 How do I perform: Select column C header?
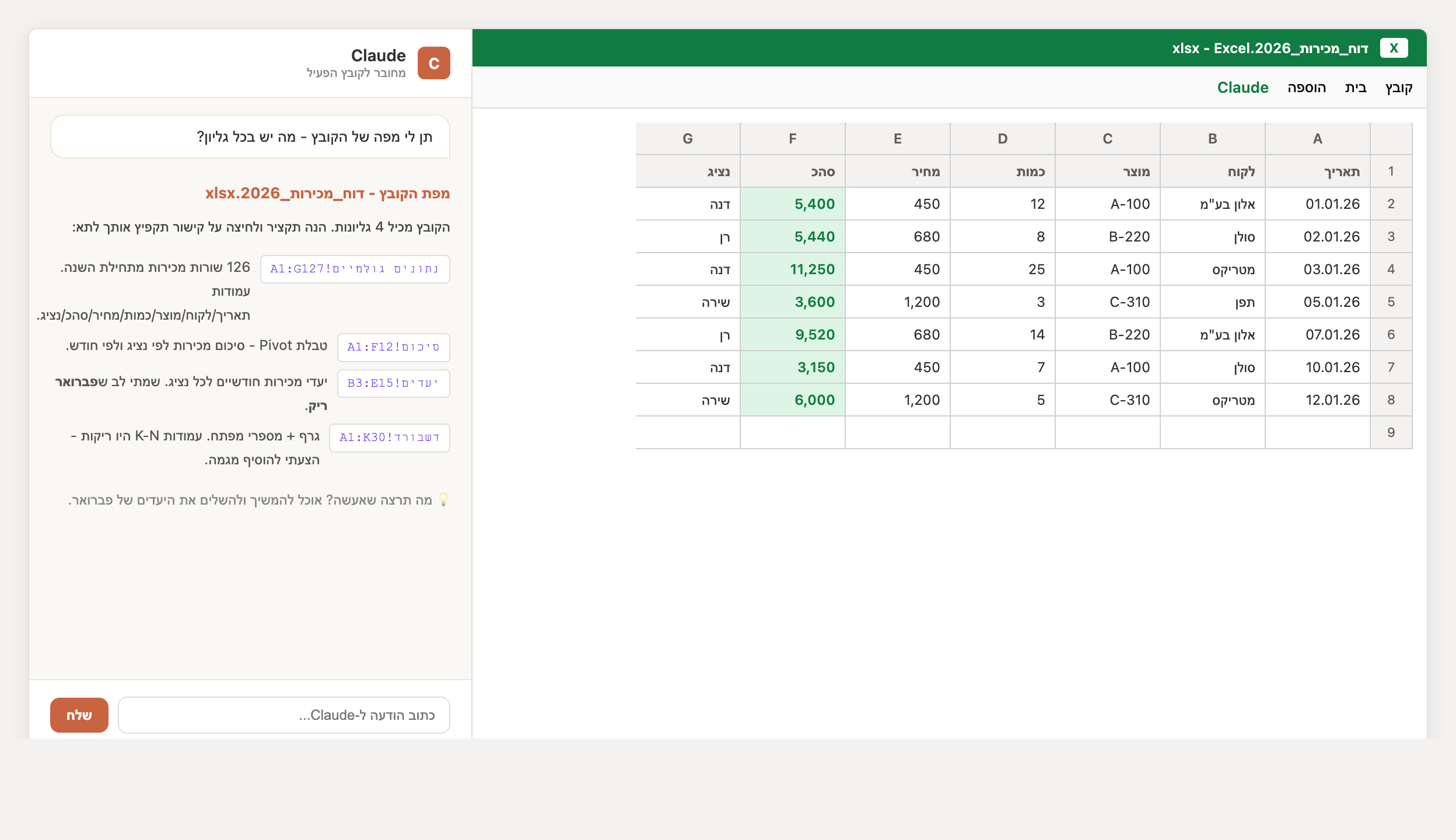click(x=1107, y=138)
